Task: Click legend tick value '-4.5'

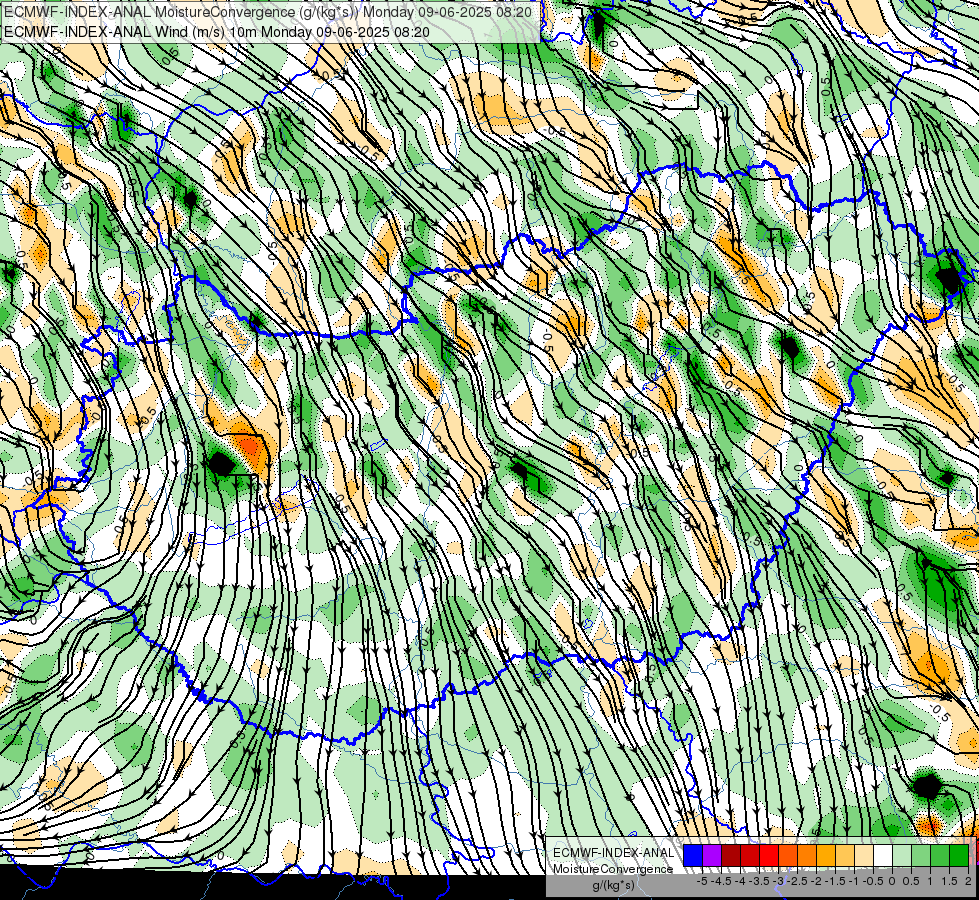Action: click(x=721, y=881)
